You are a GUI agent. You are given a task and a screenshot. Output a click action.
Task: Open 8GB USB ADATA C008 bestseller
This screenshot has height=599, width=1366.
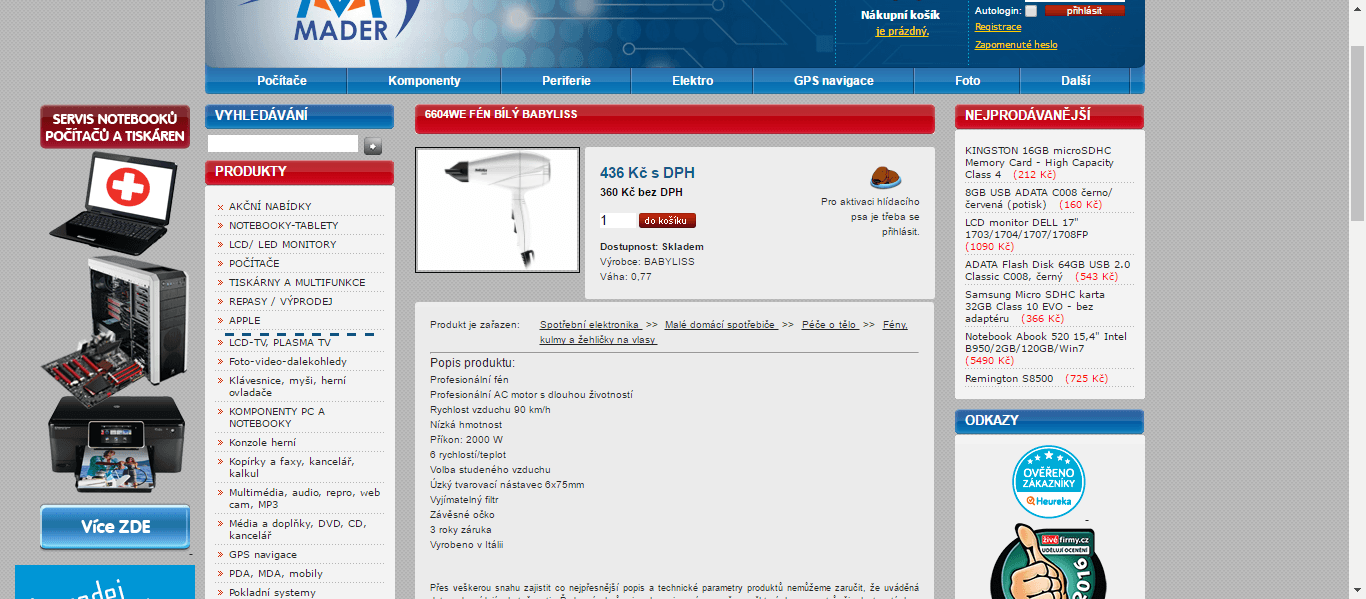coord(1038,198)
